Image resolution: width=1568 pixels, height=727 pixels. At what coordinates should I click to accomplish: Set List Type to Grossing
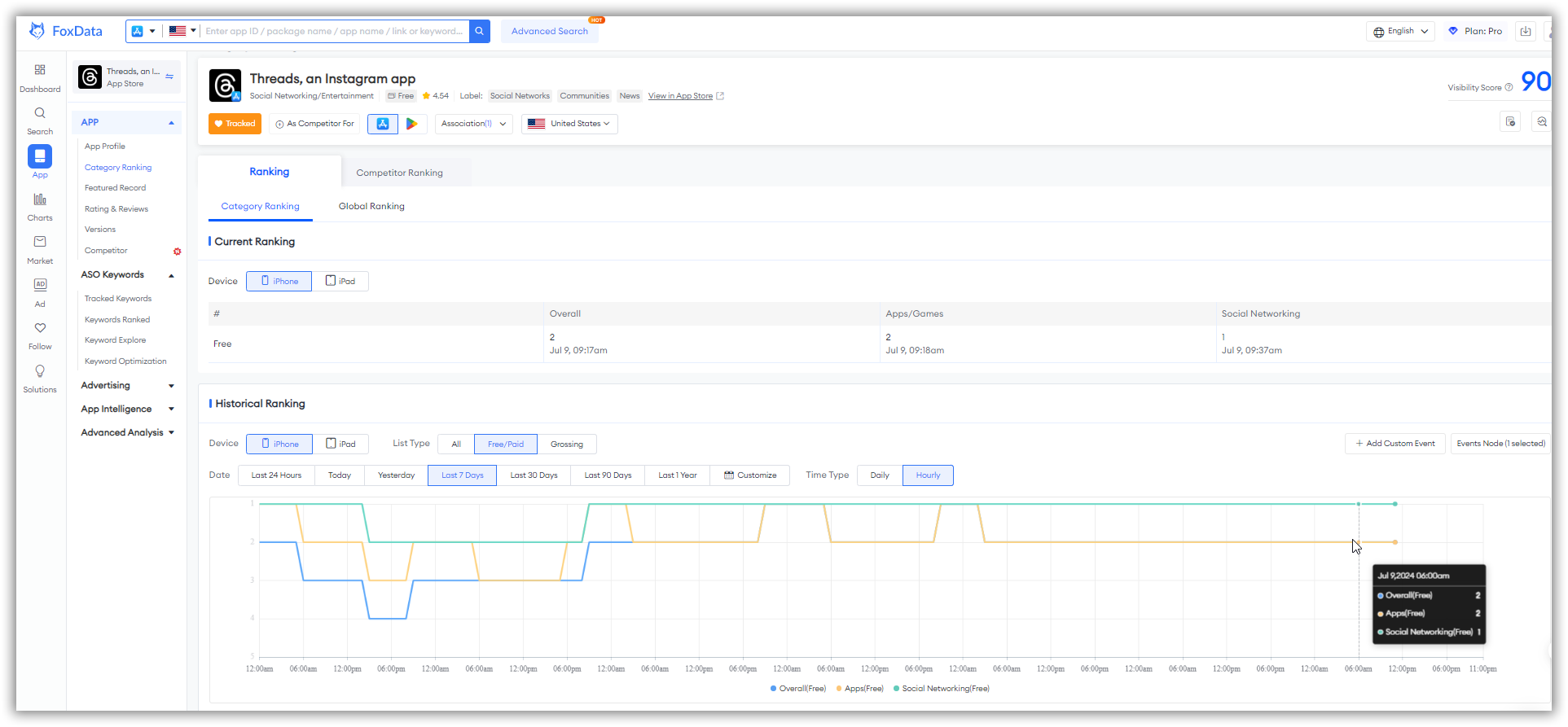[x=567, y=444]
